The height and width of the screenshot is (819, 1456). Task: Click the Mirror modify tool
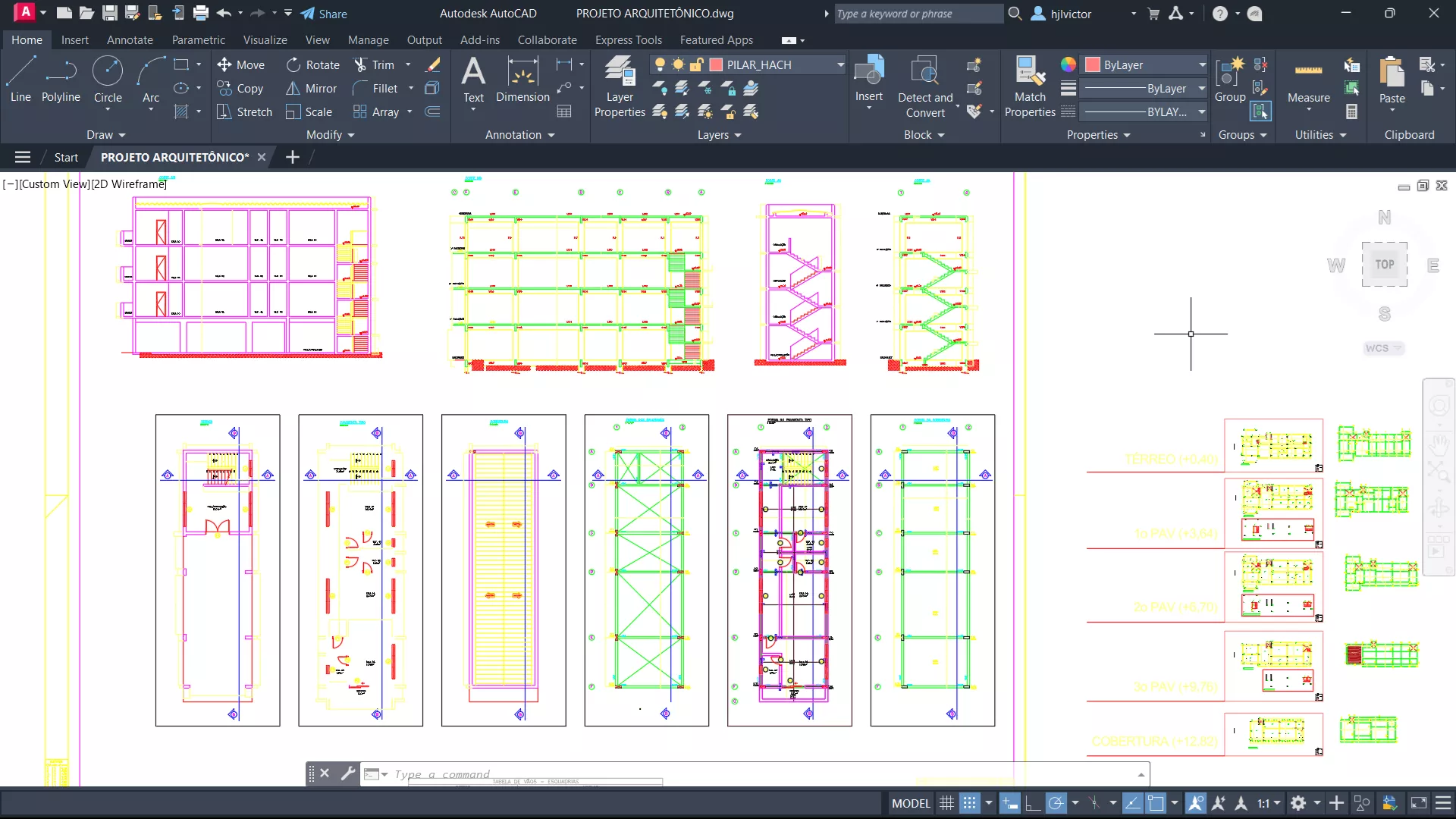click(311, 89)
